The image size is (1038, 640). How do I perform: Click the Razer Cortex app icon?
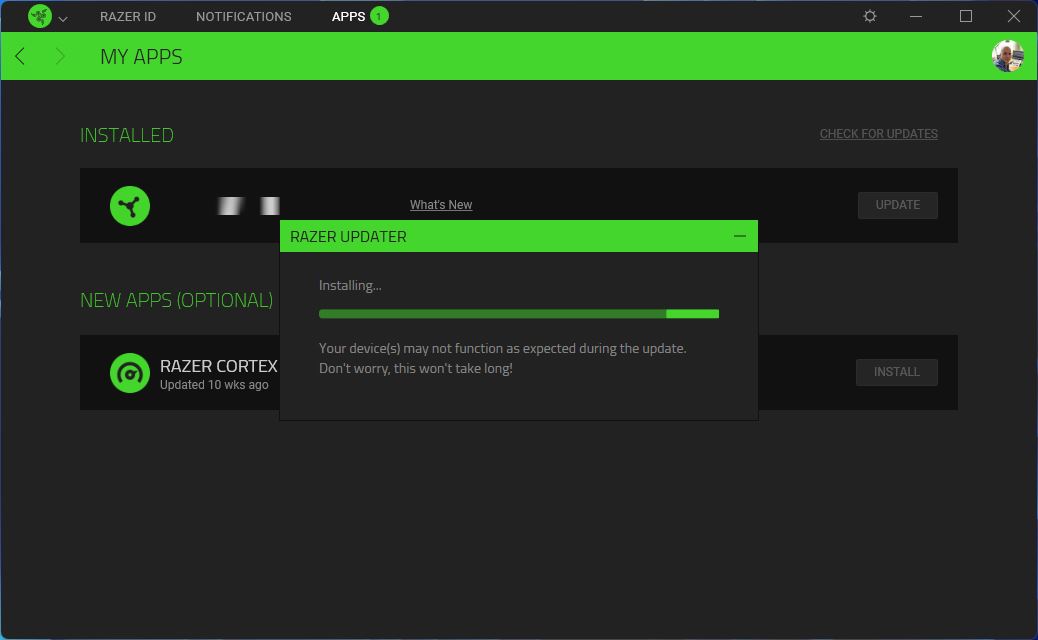pyautogui.click(x=130, y=373)
